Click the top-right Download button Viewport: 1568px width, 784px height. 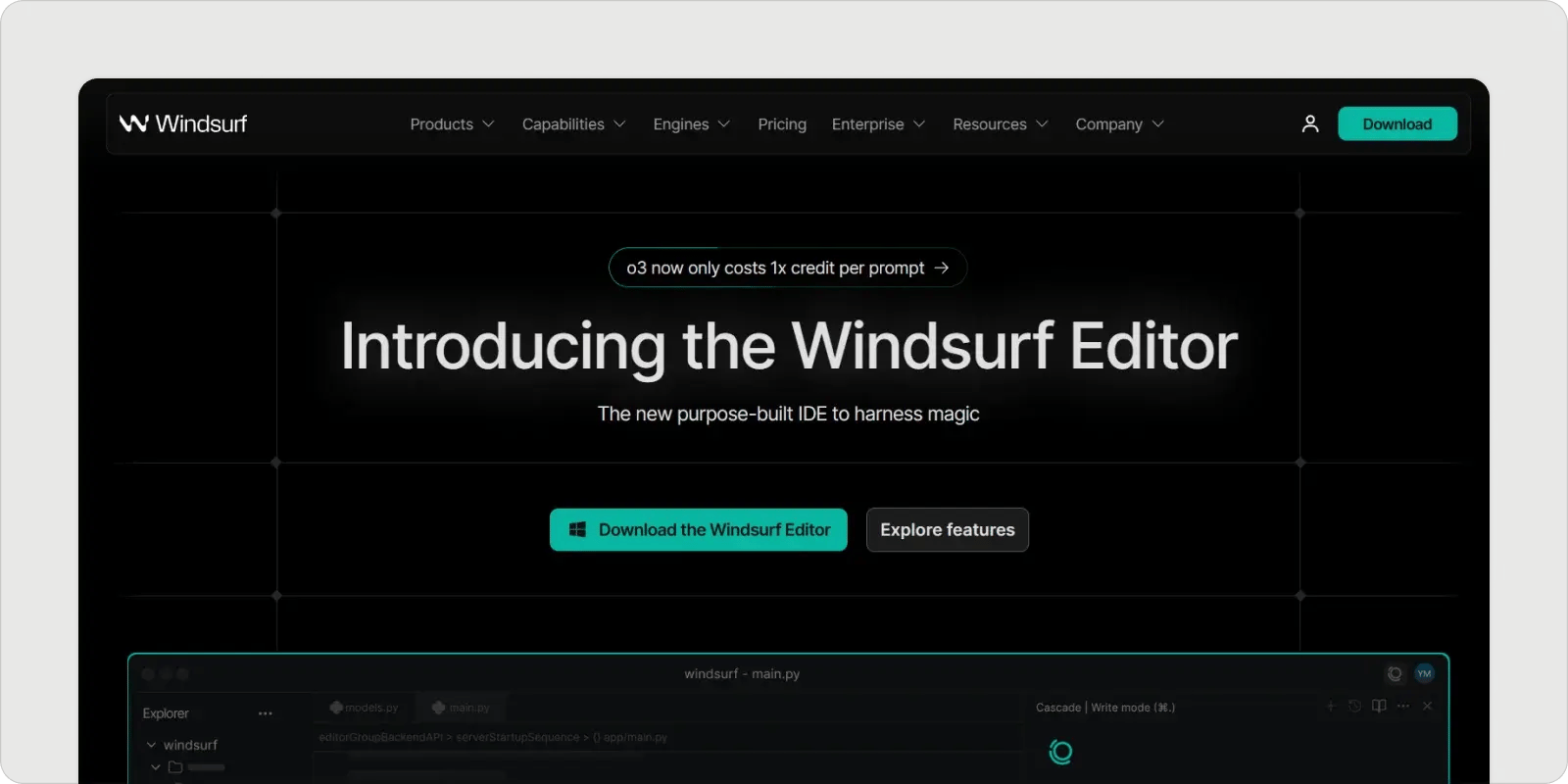point(1397,123)
